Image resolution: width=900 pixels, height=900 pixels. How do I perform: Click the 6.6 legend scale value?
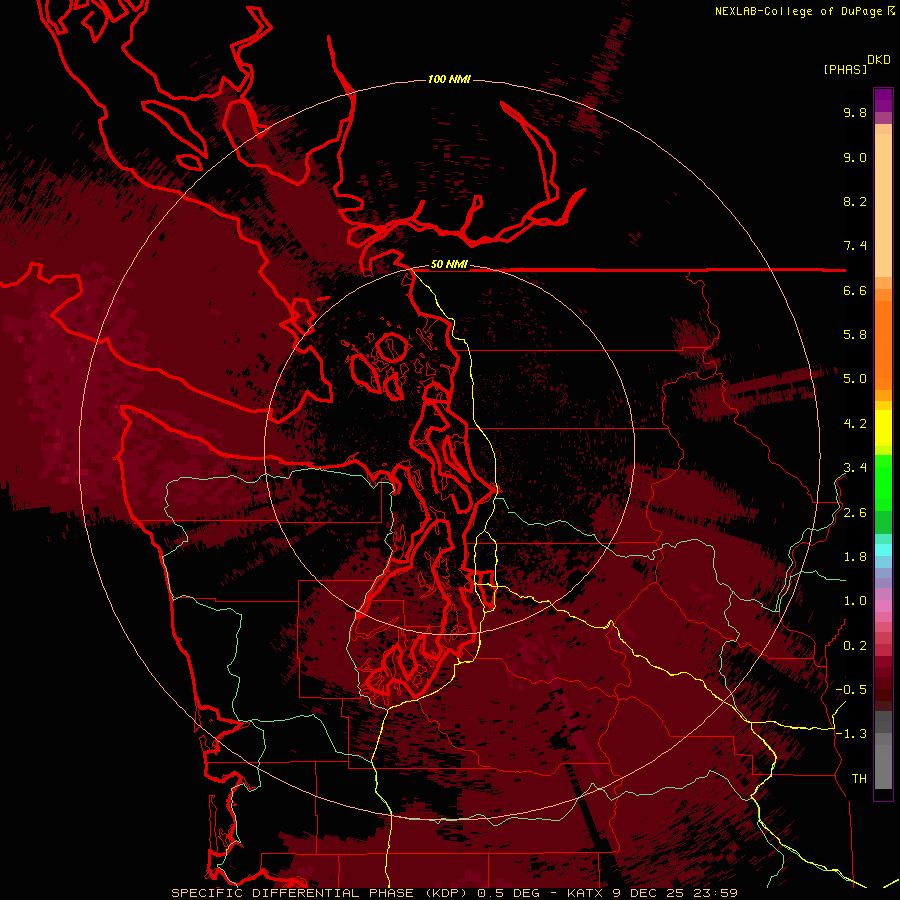point(855,290)
